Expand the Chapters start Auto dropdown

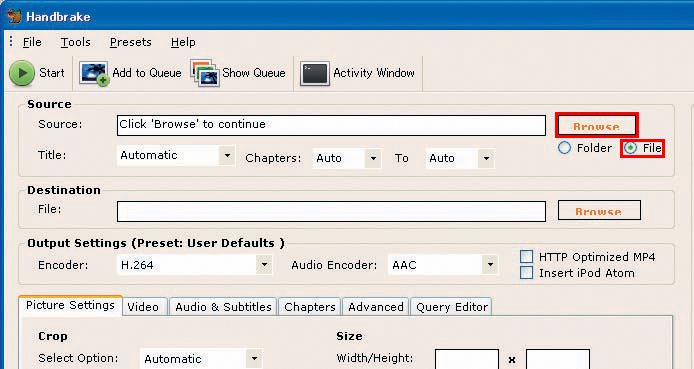coord(347,158)
